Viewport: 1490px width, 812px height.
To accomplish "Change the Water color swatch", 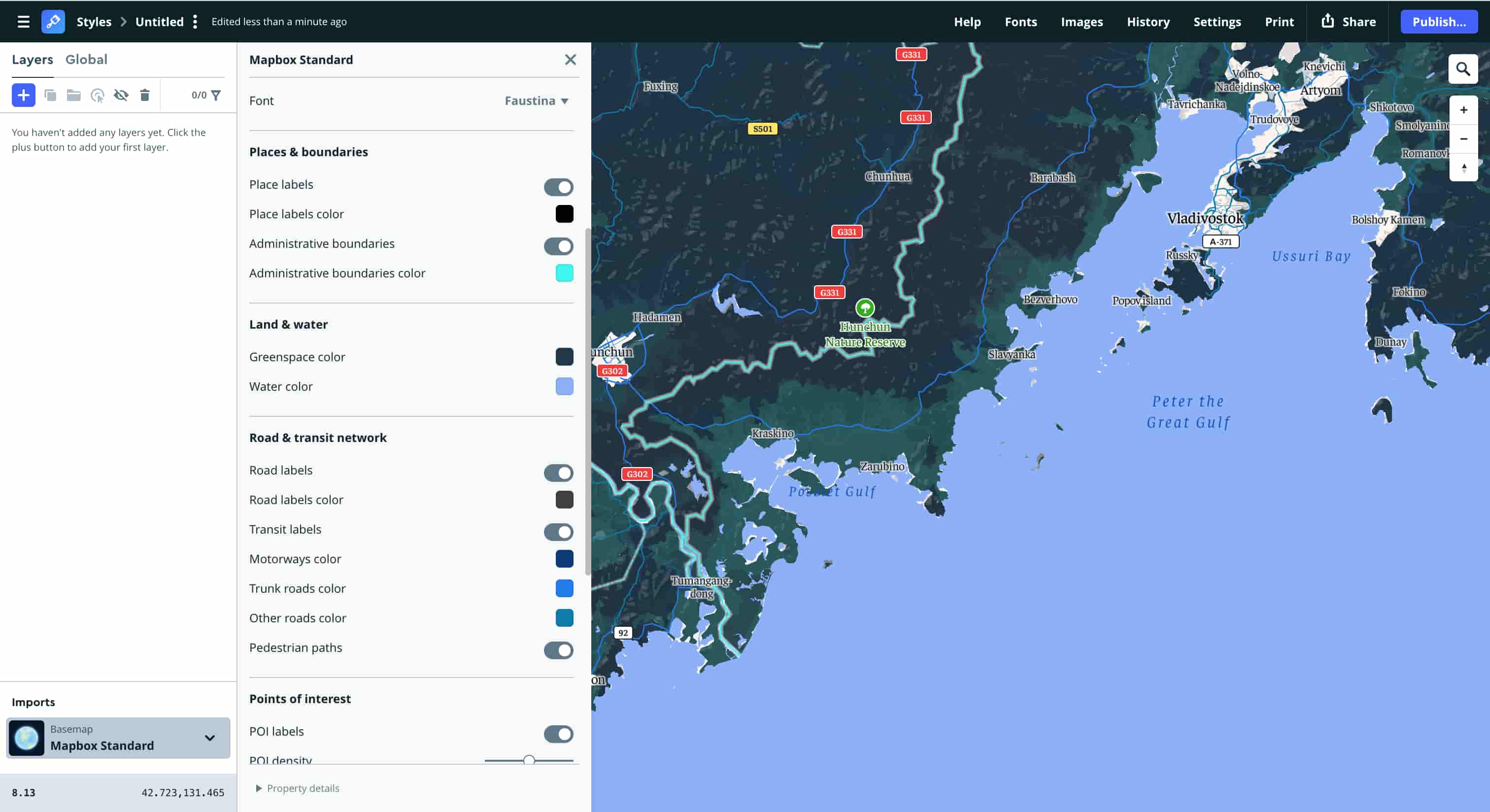I will [564, 386].
